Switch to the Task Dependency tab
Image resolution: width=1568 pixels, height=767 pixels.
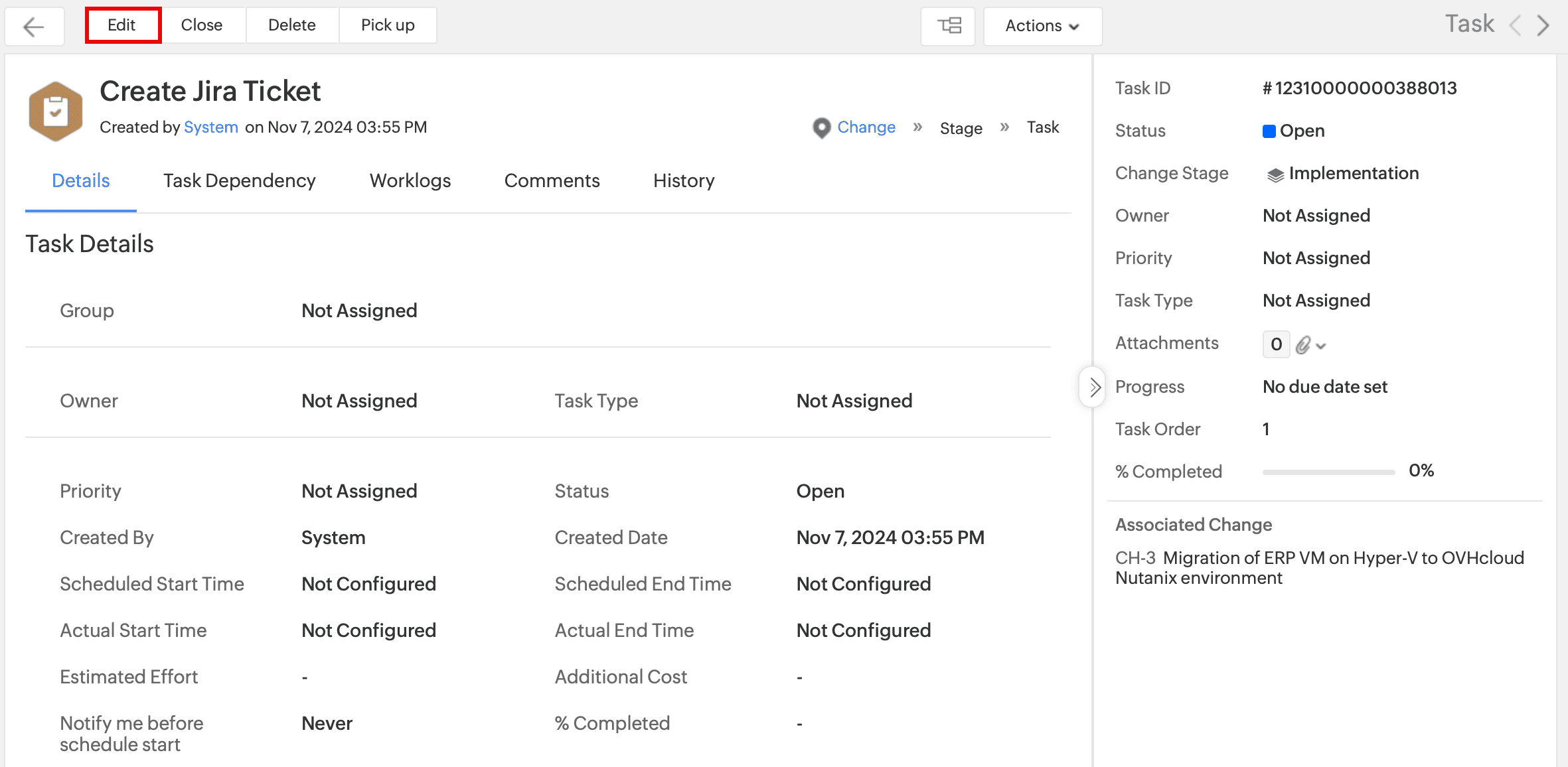coord(239,180)
